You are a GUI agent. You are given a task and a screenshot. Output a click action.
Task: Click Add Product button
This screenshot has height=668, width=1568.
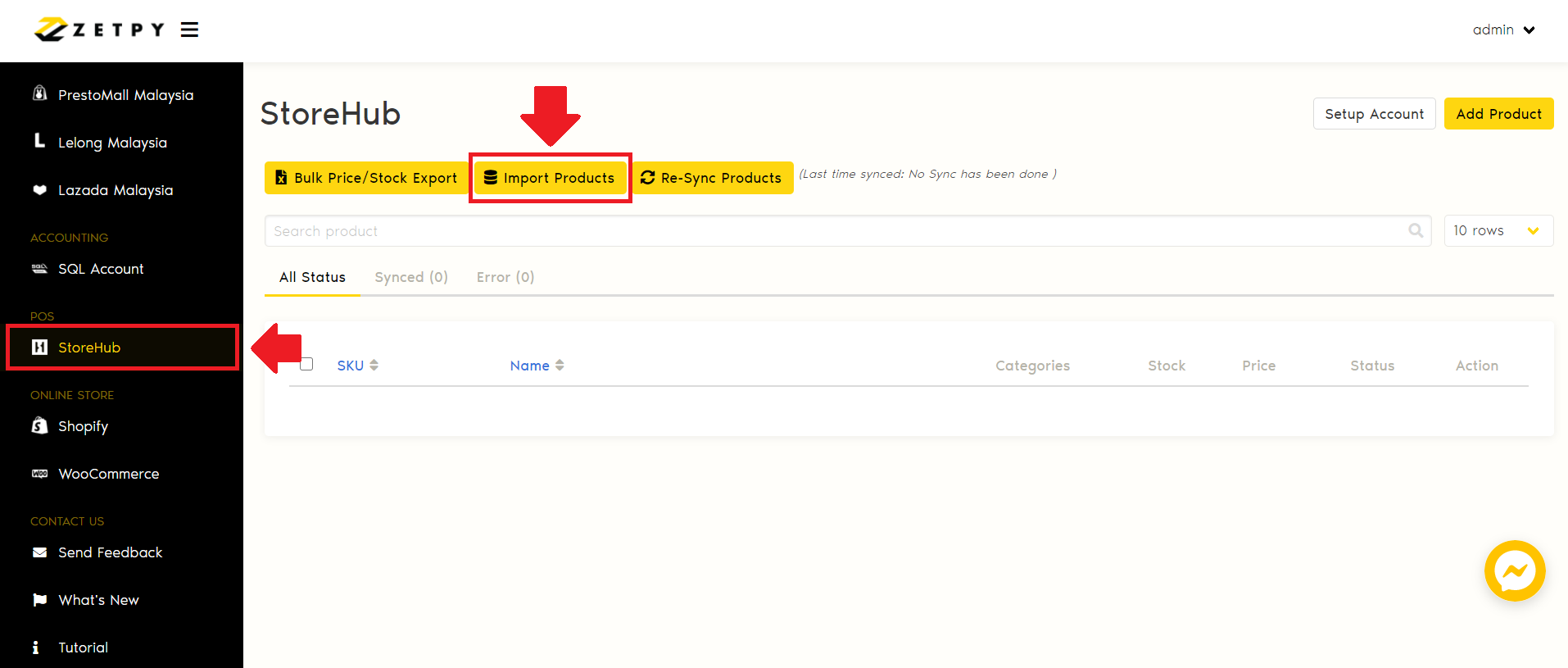(x=1498, y=114)
